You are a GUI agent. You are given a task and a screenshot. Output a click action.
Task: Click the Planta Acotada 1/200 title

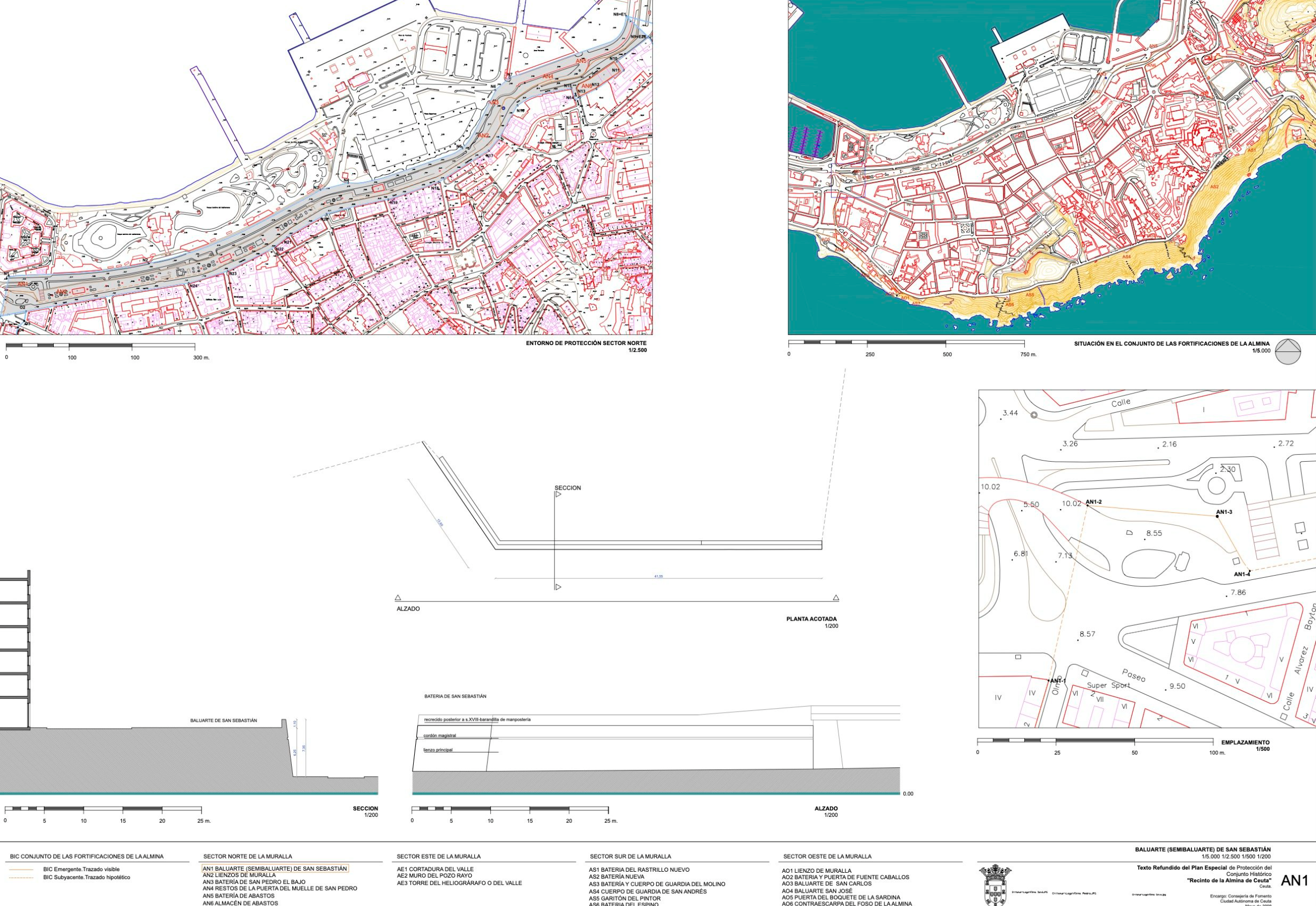click(x=812, y=619)
